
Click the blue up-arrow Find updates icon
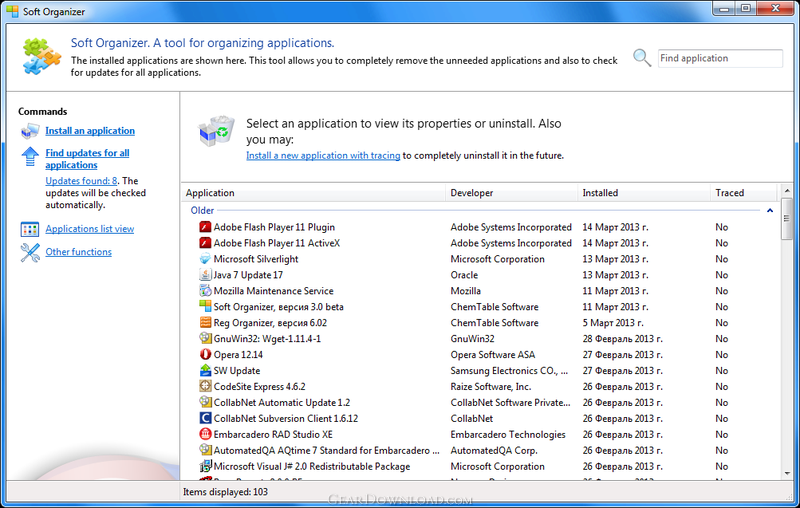click(30, 157)
